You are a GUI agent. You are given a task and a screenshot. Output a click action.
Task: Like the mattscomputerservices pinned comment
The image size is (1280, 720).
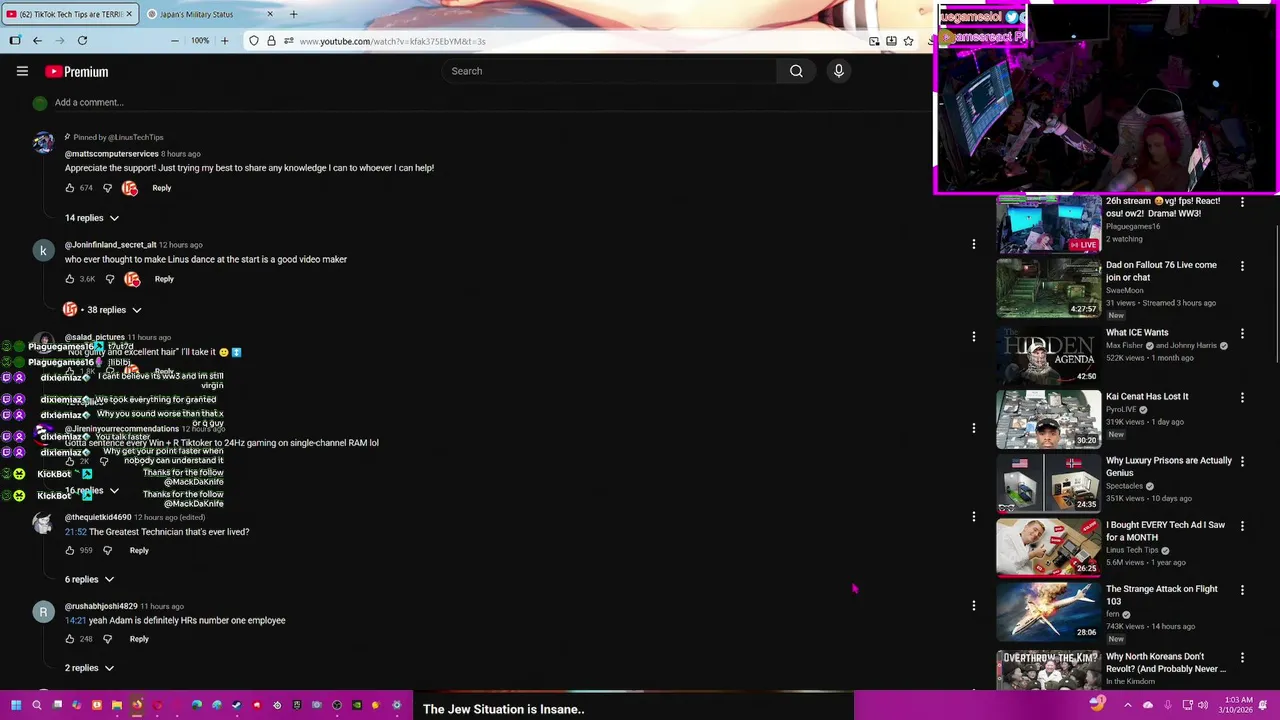coord(70,188)
